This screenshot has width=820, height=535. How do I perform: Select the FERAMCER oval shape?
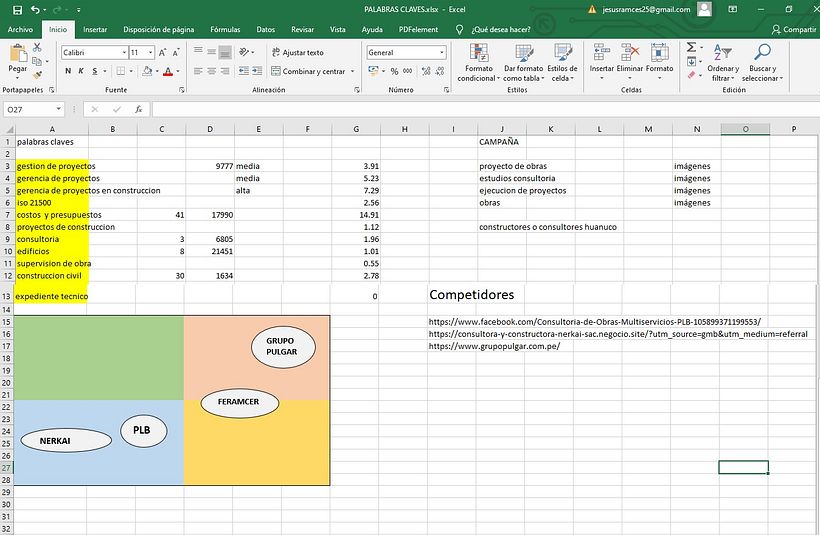[240, 402]
